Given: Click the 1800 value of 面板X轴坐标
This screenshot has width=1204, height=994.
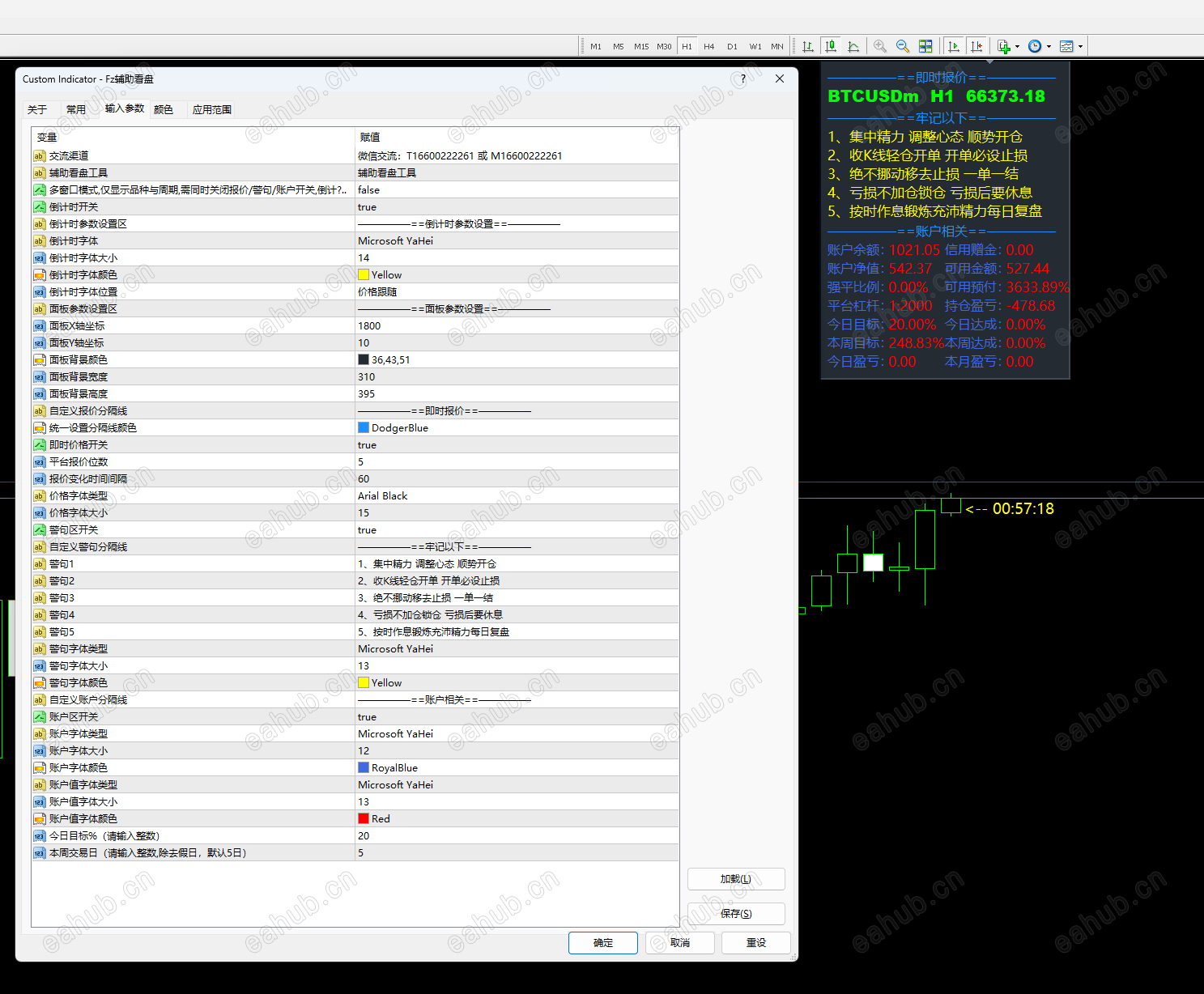Looking at the screenshot, I should 369,326.
